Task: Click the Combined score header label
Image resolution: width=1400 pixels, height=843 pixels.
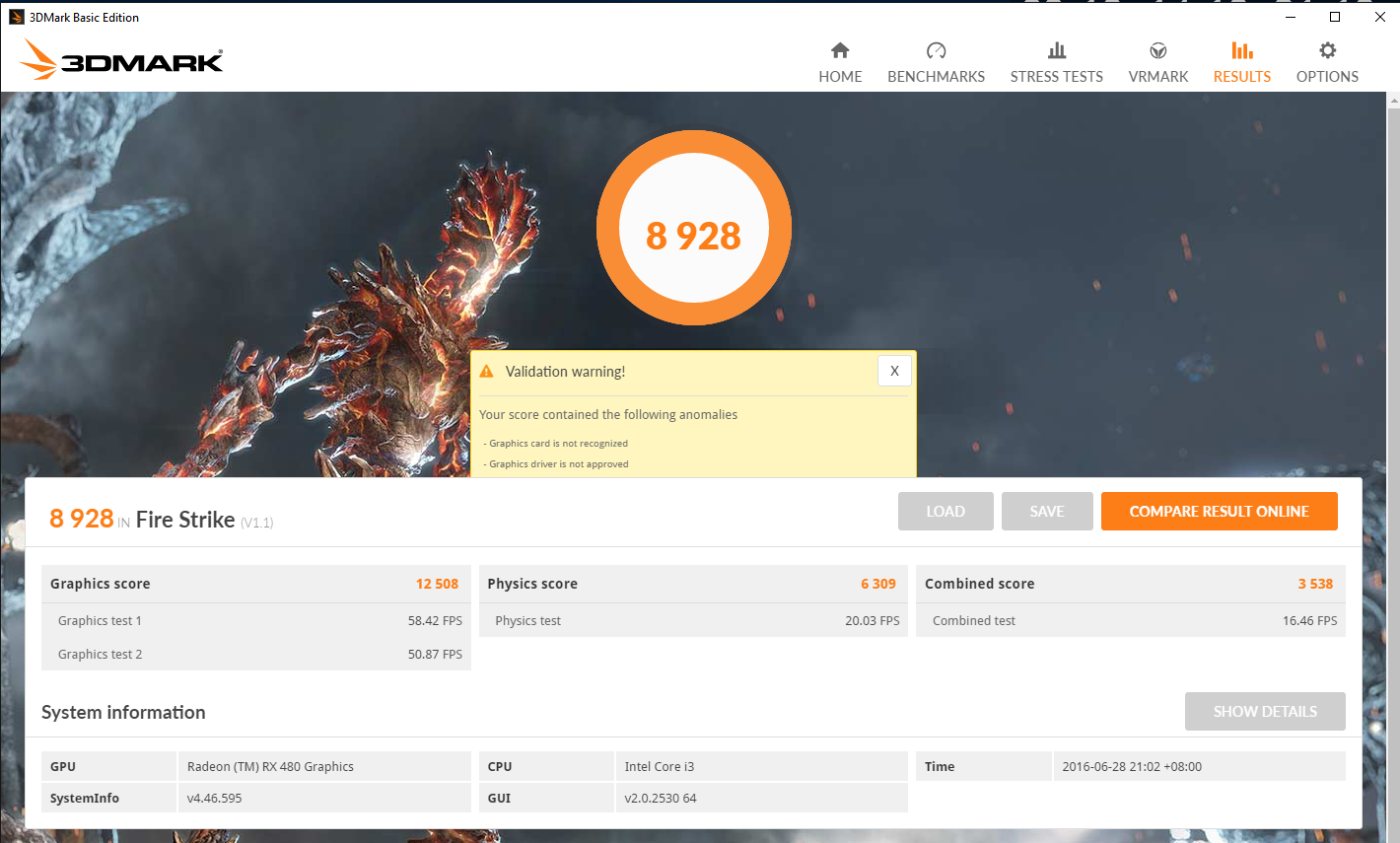Action: tap(980, 584)
